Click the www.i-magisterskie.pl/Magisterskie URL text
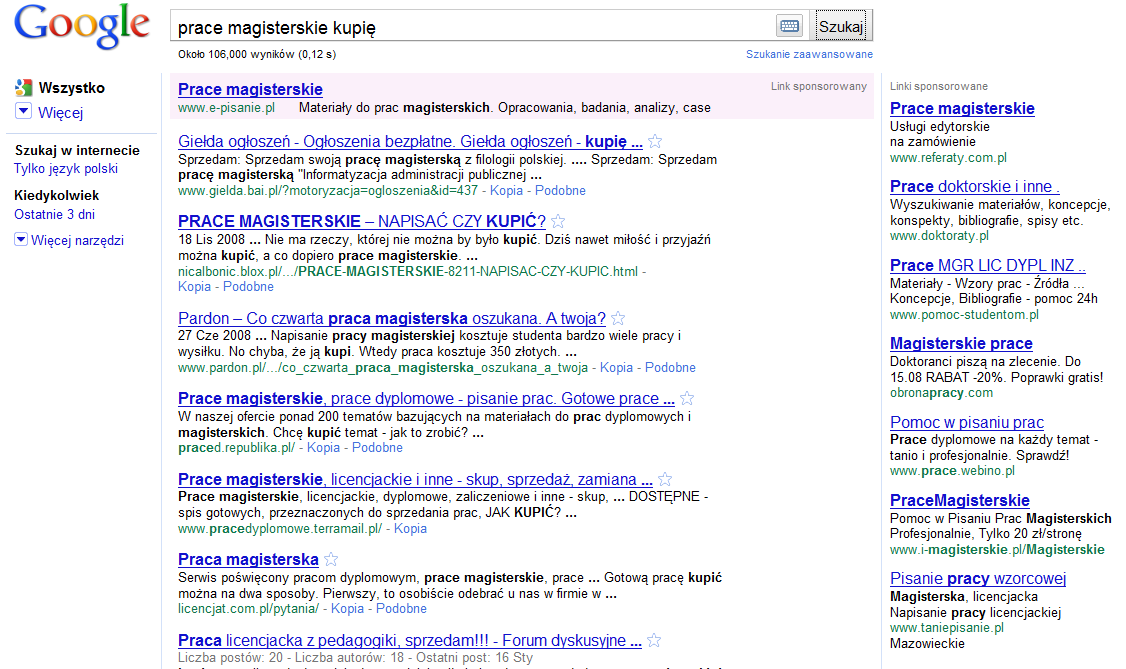 [997, 550]
